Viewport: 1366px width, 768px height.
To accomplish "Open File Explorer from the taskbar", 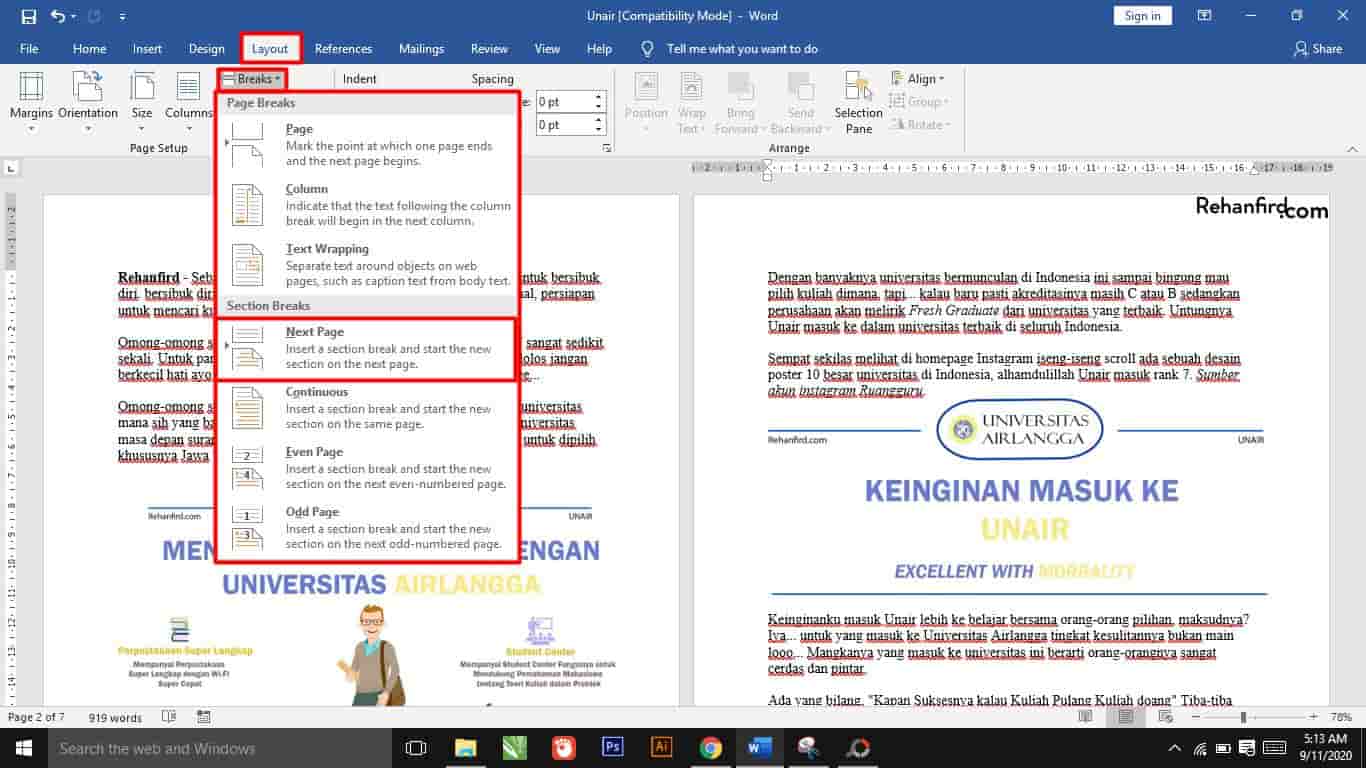I will [x=465, y=748].
